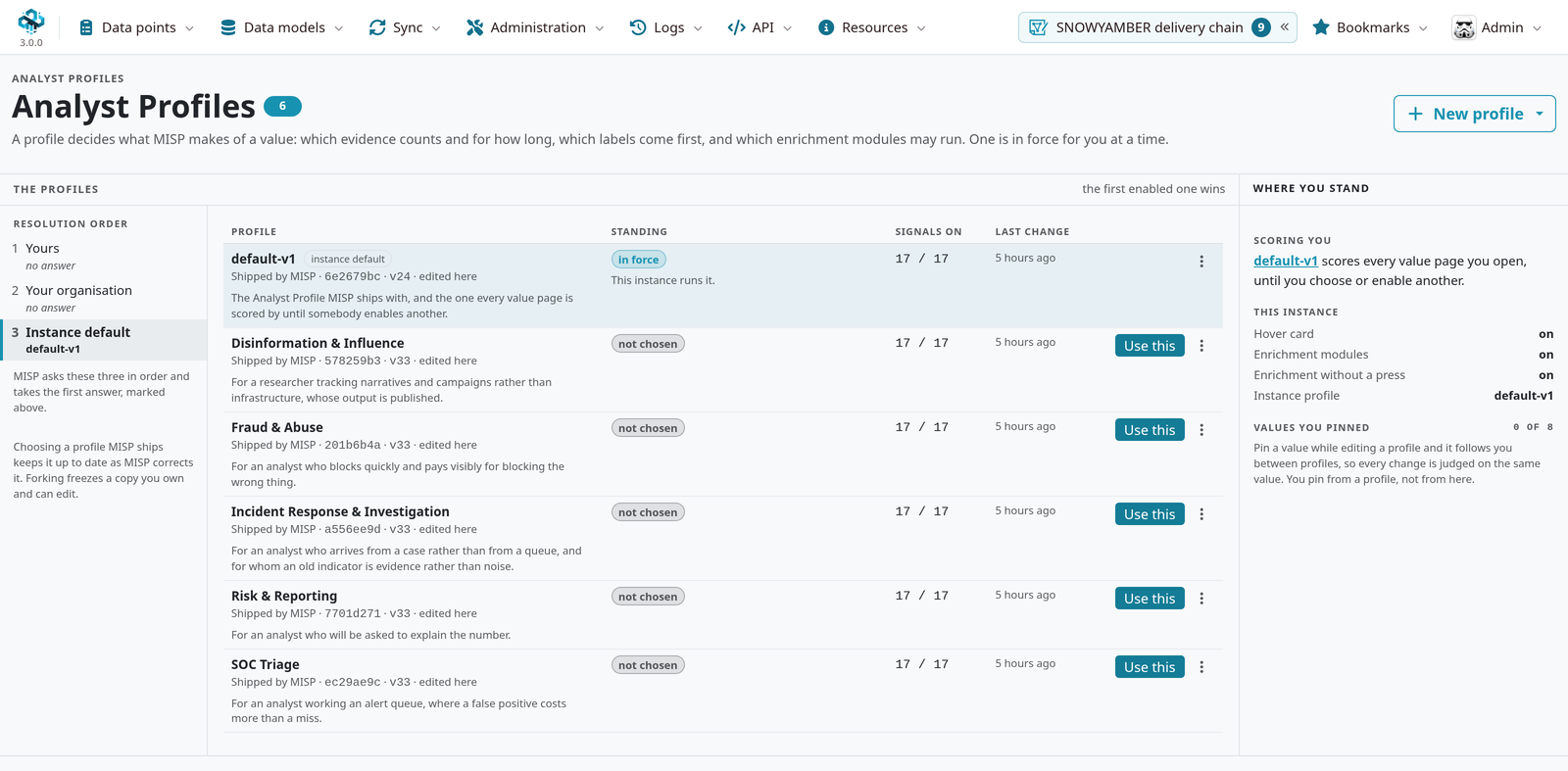Click the Hover card 'on' value

(1545, 334)
